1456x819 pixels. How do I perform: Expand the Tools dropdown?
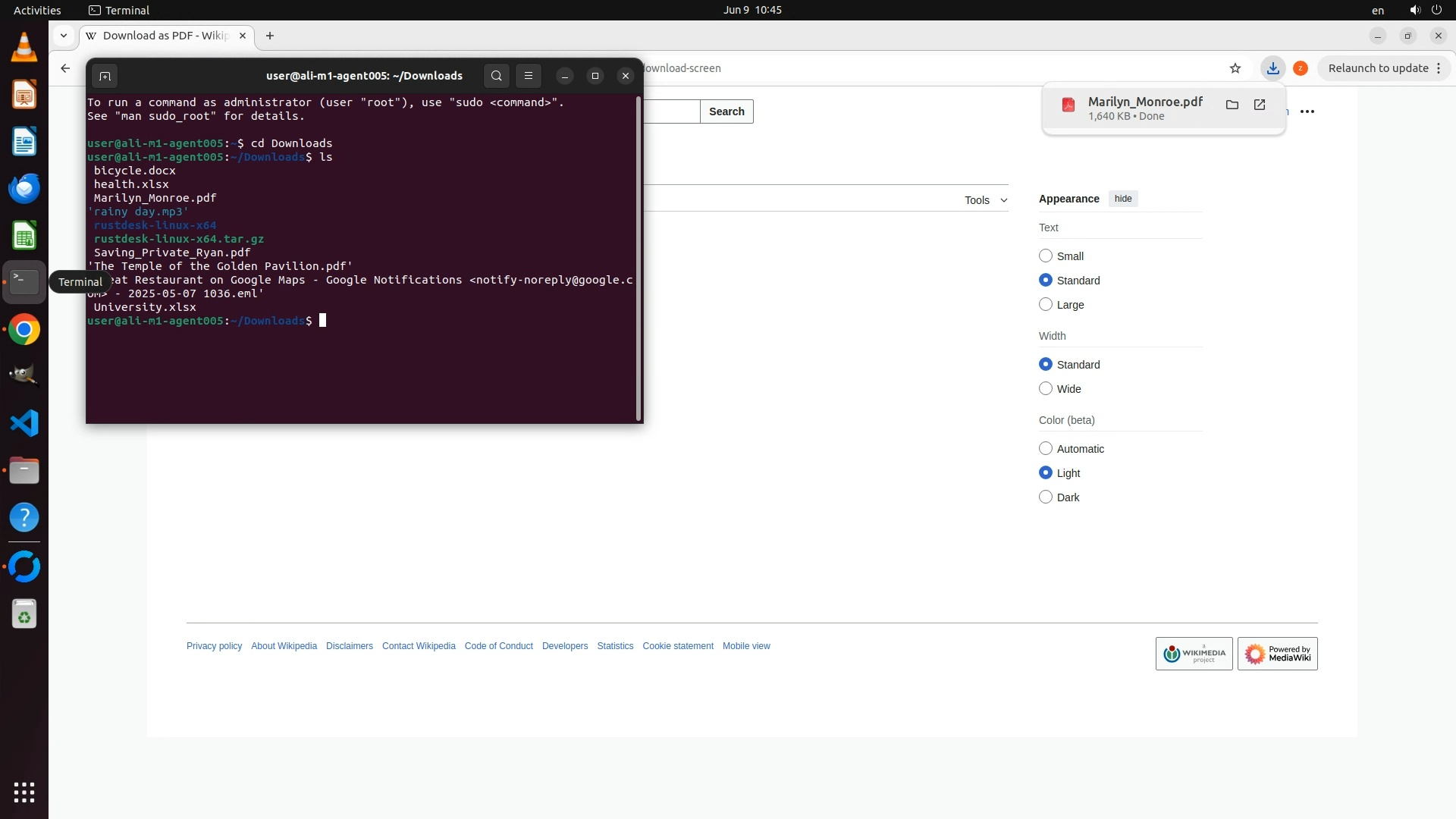pyautogui.click(x=985, y=200)
